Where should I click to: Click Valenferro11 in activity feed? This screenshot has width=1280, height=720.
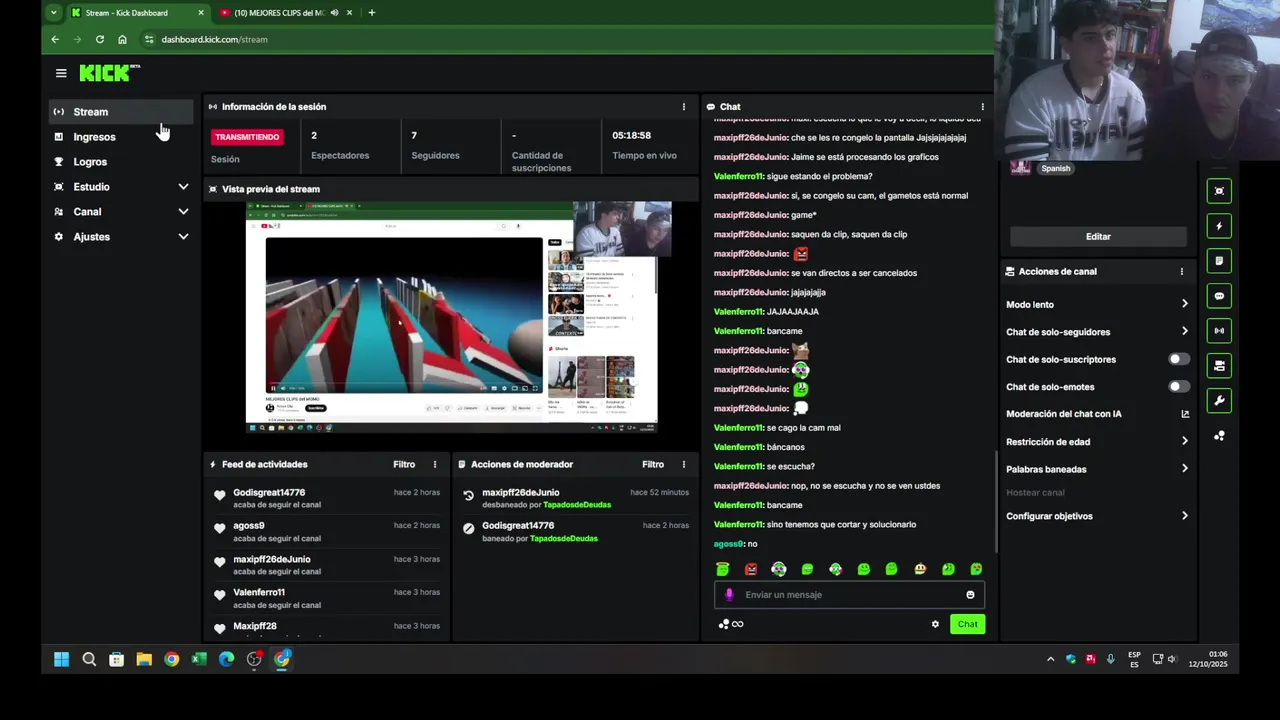[x=259, y=593]
